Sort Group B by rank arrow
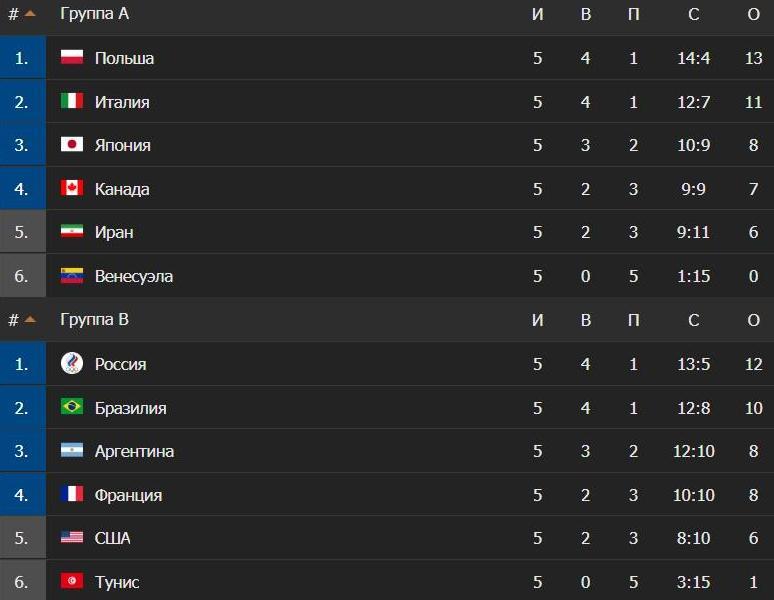 tap(30, 320)
